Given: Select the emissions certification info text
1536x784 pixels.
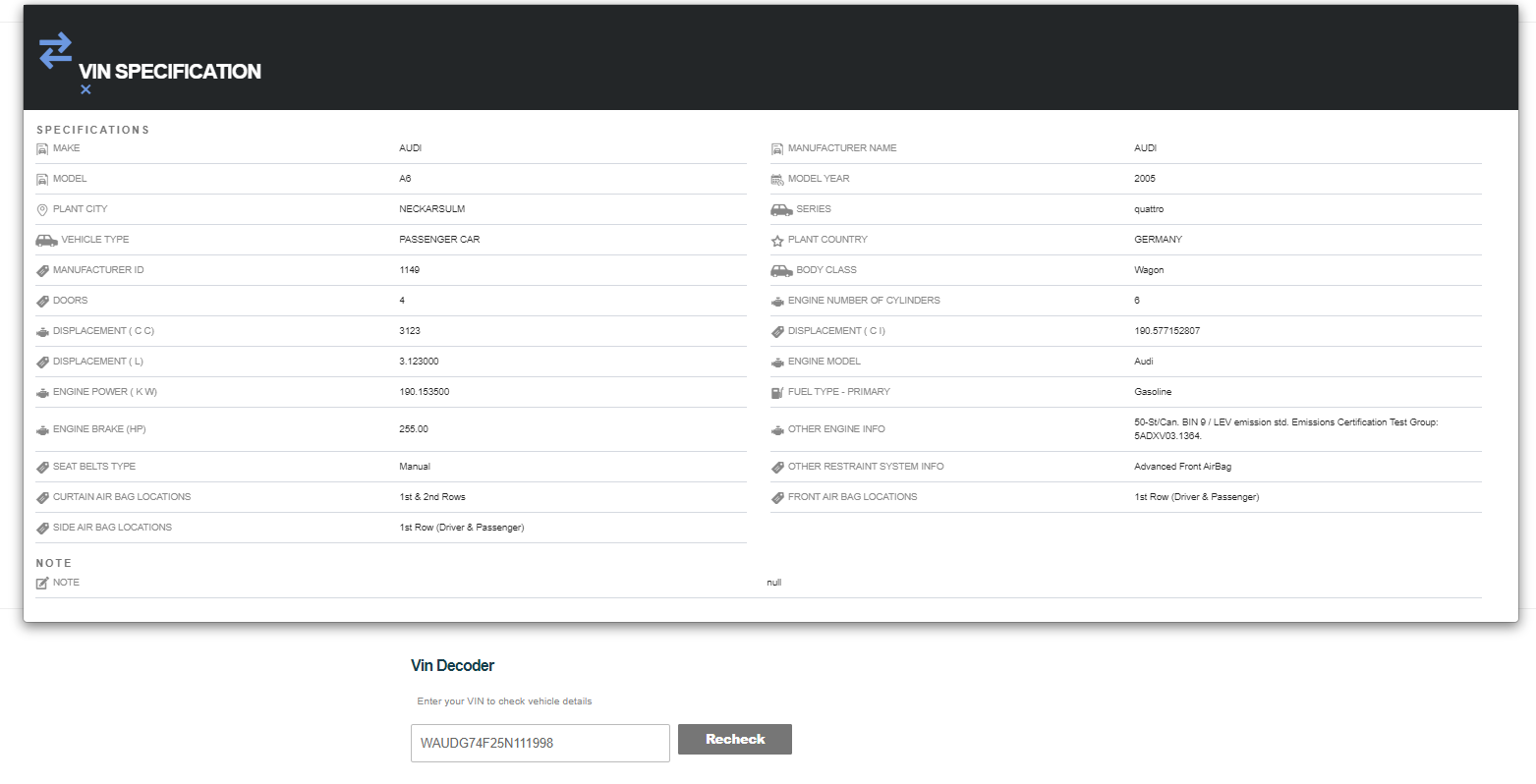Looking at the screenshot, I should 1286,429.
